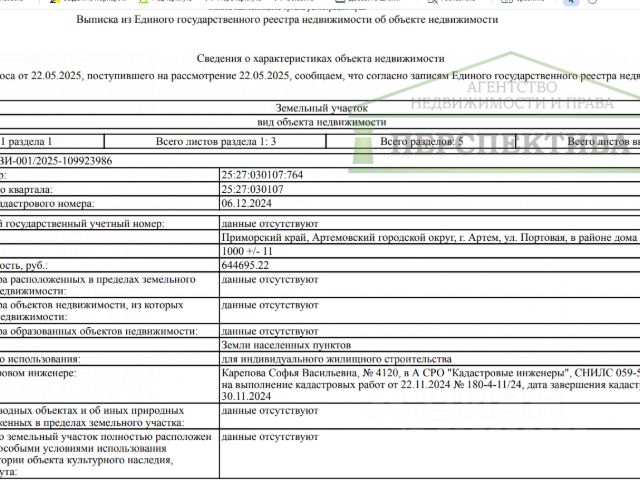The height and width of the screenshot is (480, 640).
Task: Click the 'государственный учетный номер:' row label
Action: [x=82, y=224]
